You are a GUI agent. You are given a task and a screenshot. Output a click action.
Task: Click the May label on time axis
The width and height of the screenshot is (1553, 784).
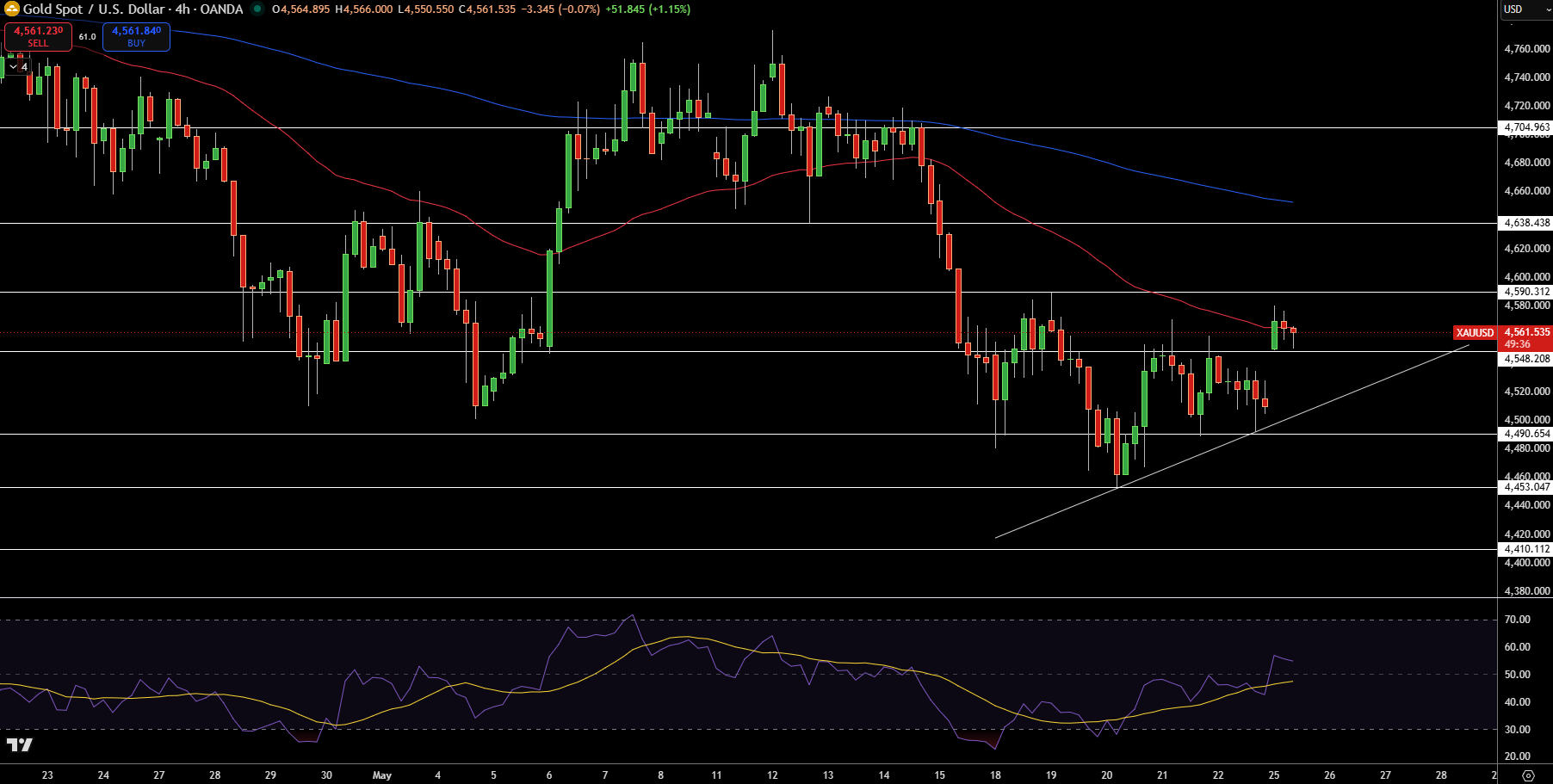382,775
